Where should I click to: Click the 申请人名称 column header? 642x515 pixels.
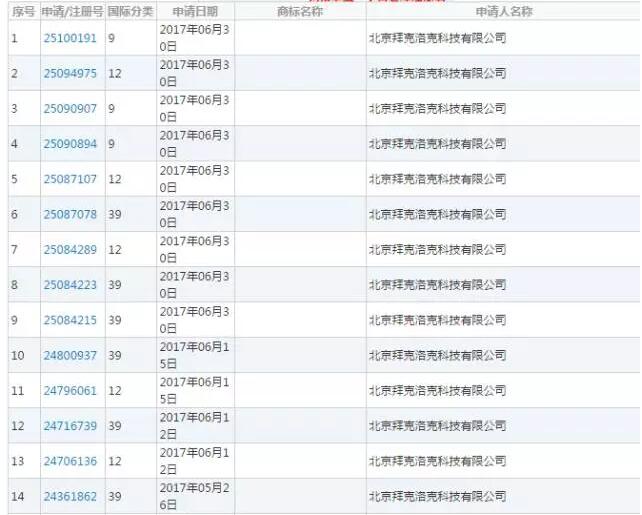(504, 12)
